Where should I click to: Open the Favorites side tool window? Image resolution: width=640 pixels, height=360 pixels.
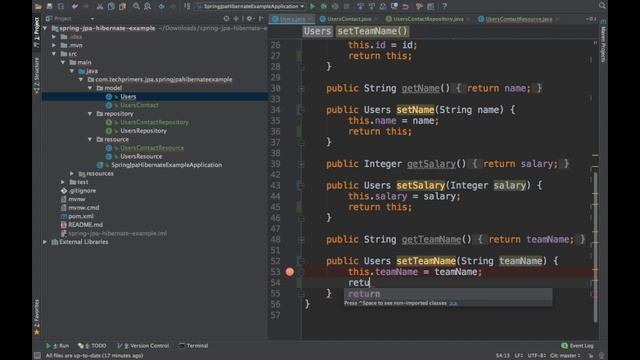tap(37, 317)
